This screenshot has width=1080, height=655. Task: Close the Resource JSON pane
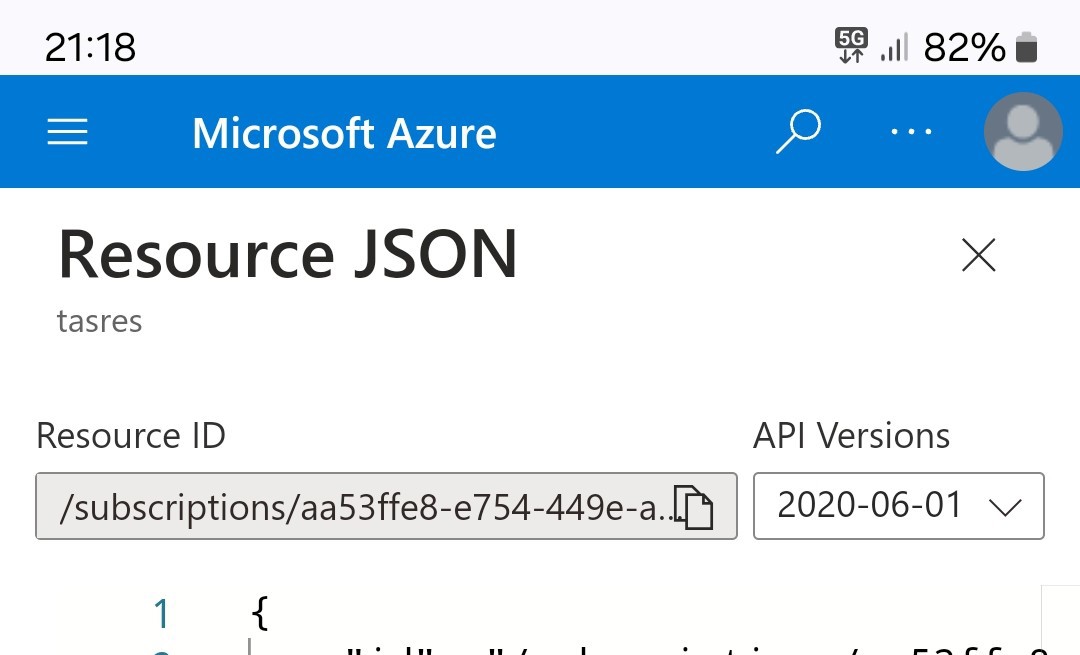click(977, 255)
